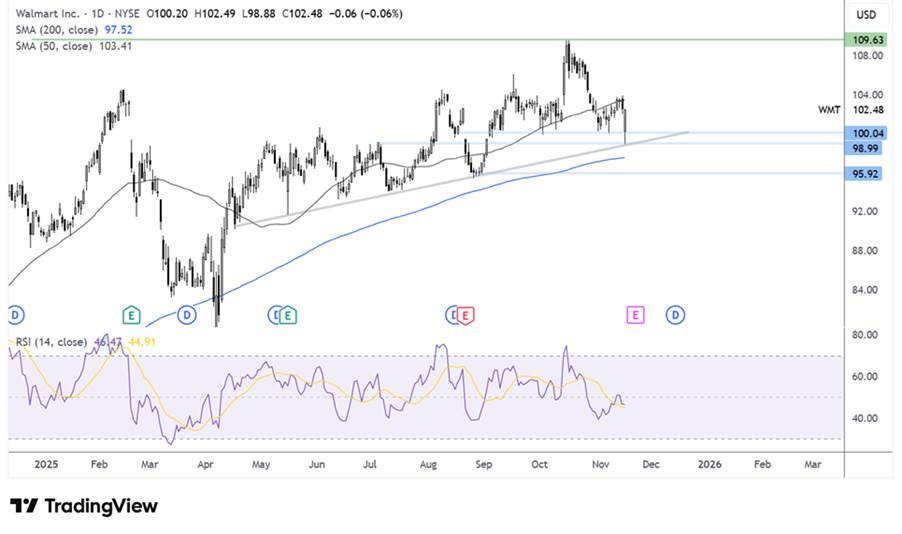Screen dimensions: 902x534
Task: Click the Oct label on time axis
Action: pyautogui.click(x=540, y=464)
